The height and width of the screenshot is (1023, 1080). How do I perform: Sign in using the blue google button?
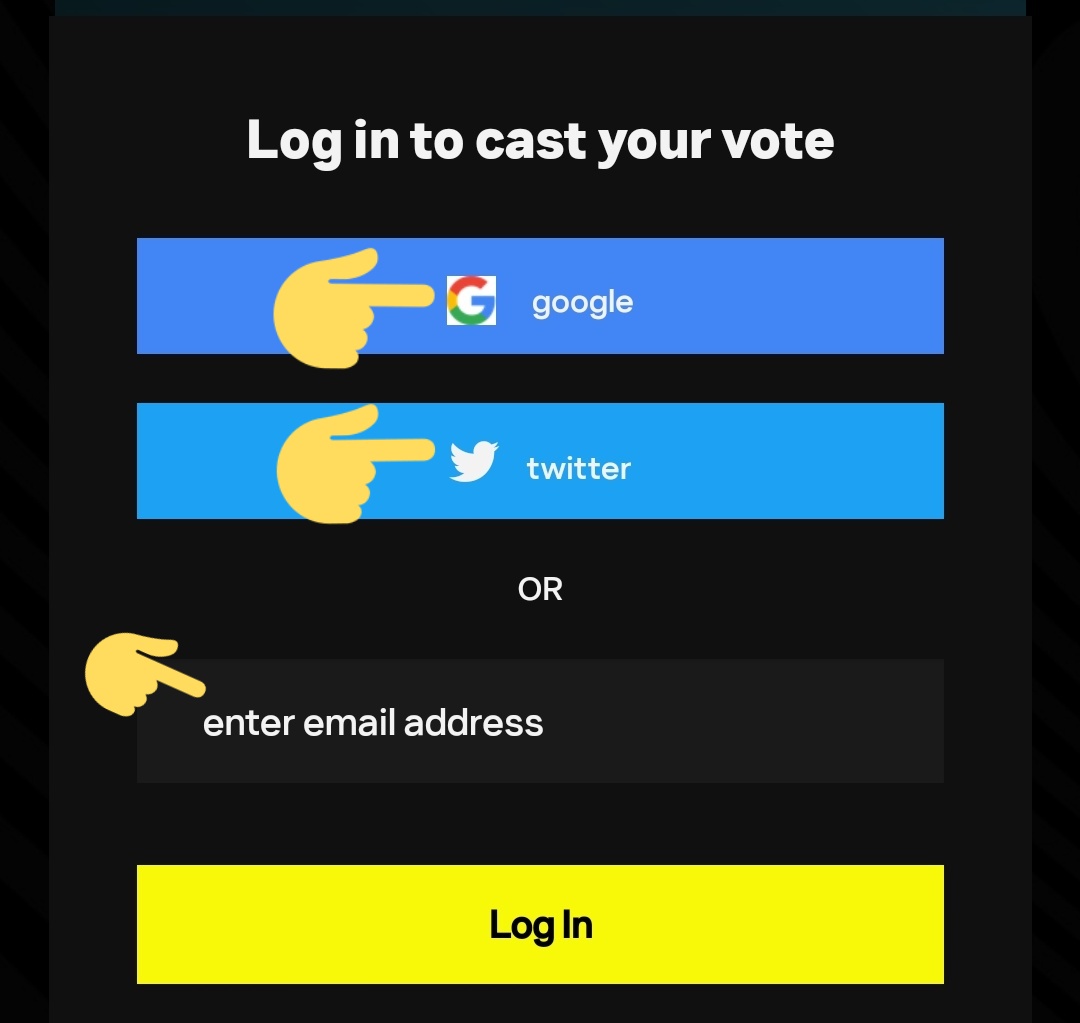(540, 296)
